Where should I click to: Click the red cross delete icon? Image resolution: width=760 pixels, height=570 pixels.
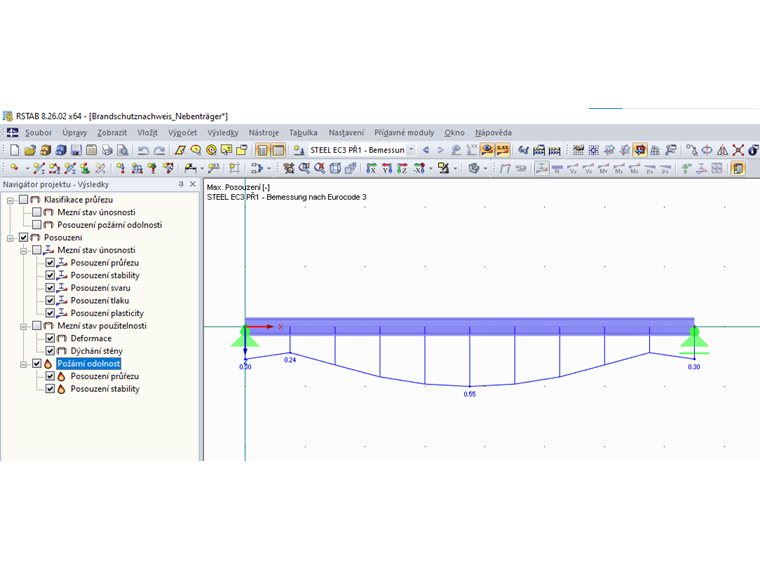coord(738,150)
